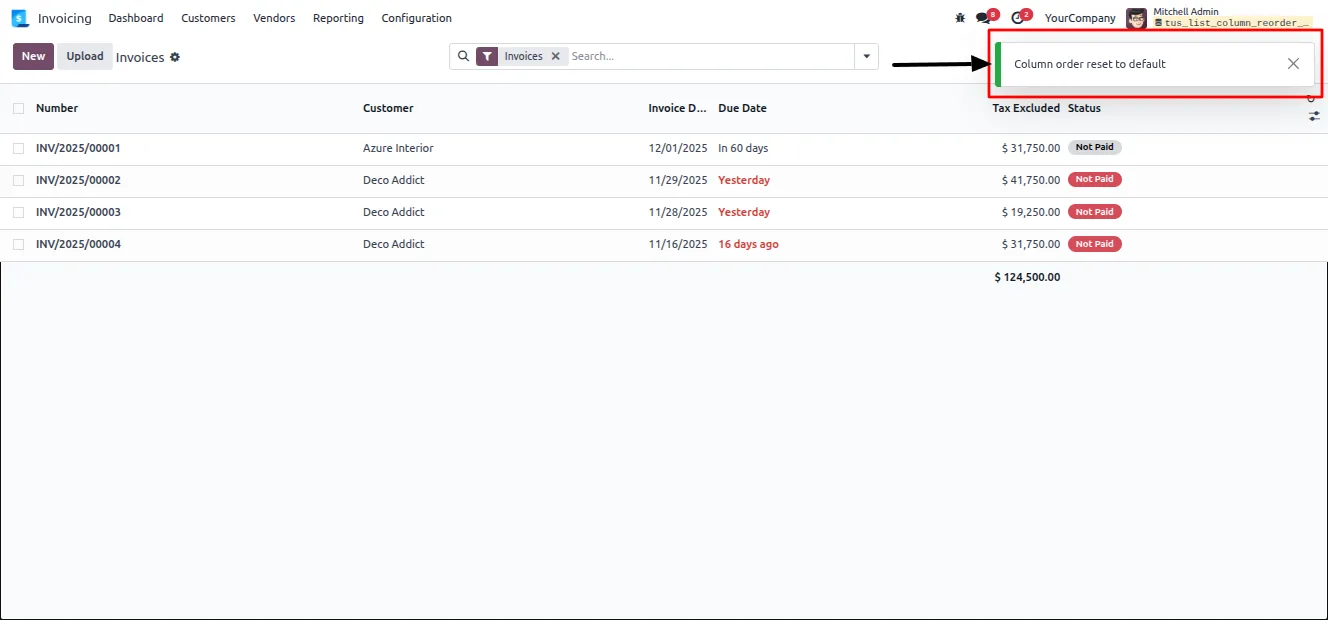Open the Vendors menu

(274, 18)
